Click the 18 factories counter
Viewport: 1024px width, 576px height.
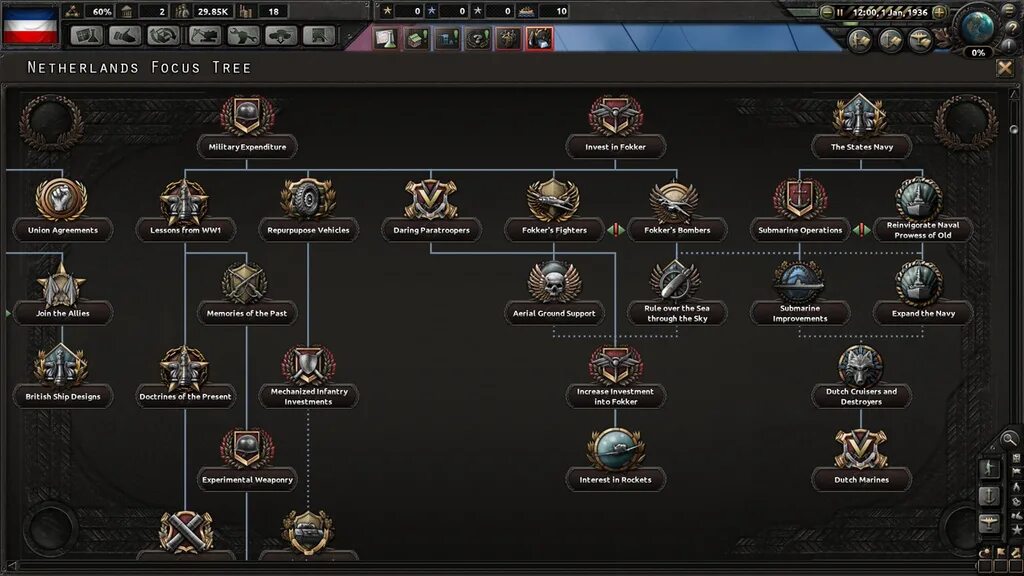264,11
